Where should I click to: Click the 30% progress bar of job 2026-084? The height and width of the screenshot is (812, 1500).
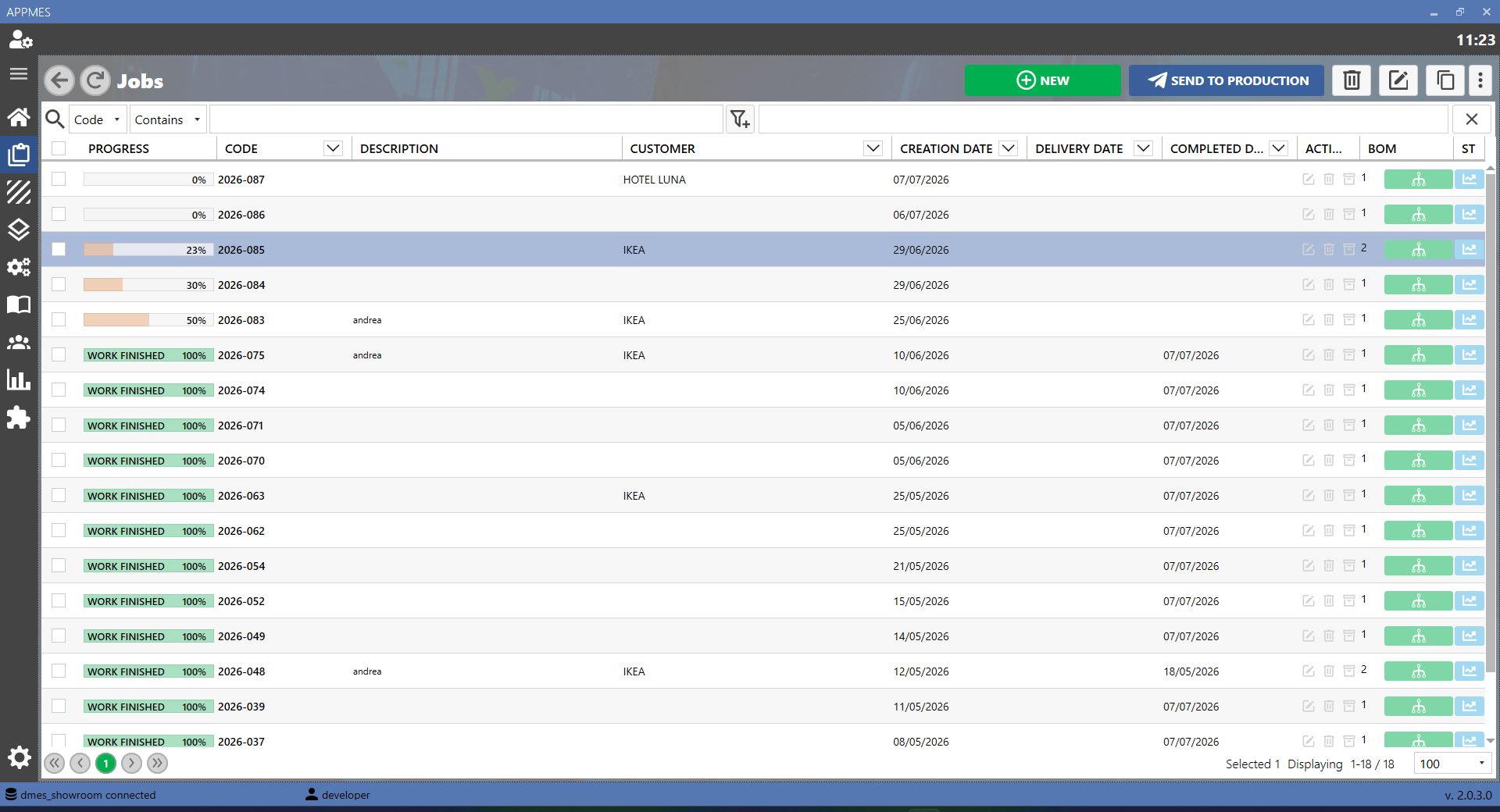[x=148, y=285]
